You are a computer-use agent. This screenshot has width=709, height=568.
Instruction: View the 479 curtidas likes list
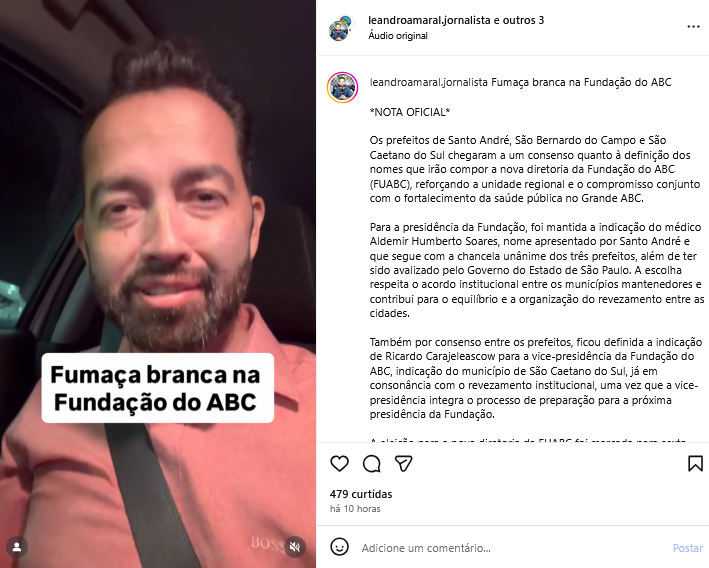[x=361, y=494]
